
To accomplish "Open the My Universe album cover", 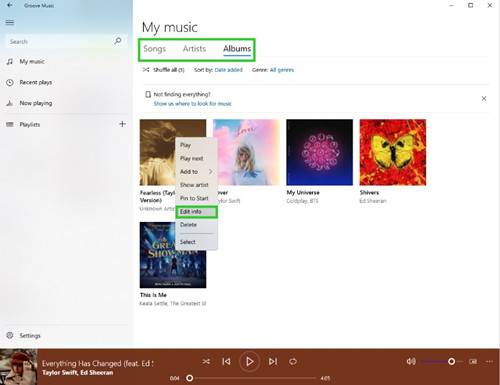I will (x=319, y=152).
